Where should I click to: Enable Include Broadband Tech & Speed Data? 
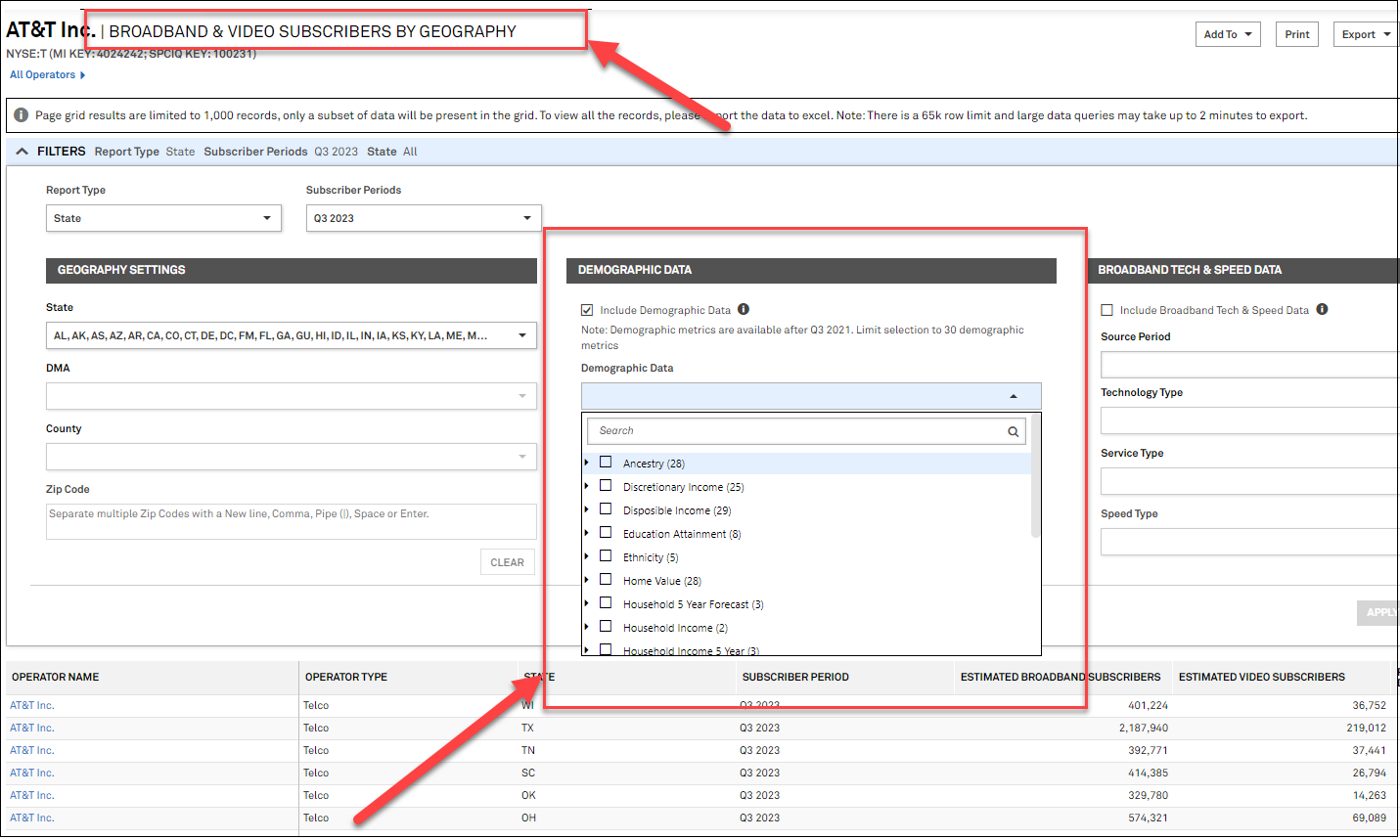pyautogui.click(x=1107, y=310)
